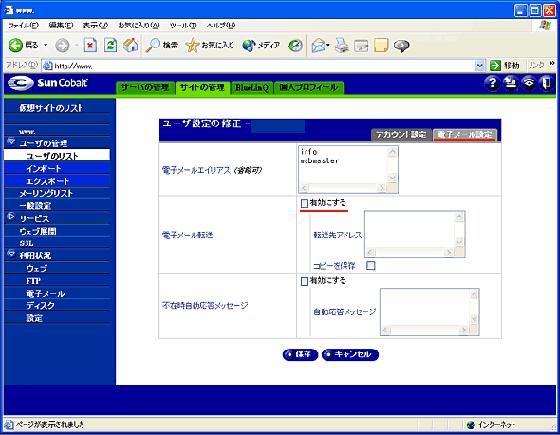Click the Mail envelope toolbar icon
560x435 pixels.
pyautogui.click(x=320, y=46)
